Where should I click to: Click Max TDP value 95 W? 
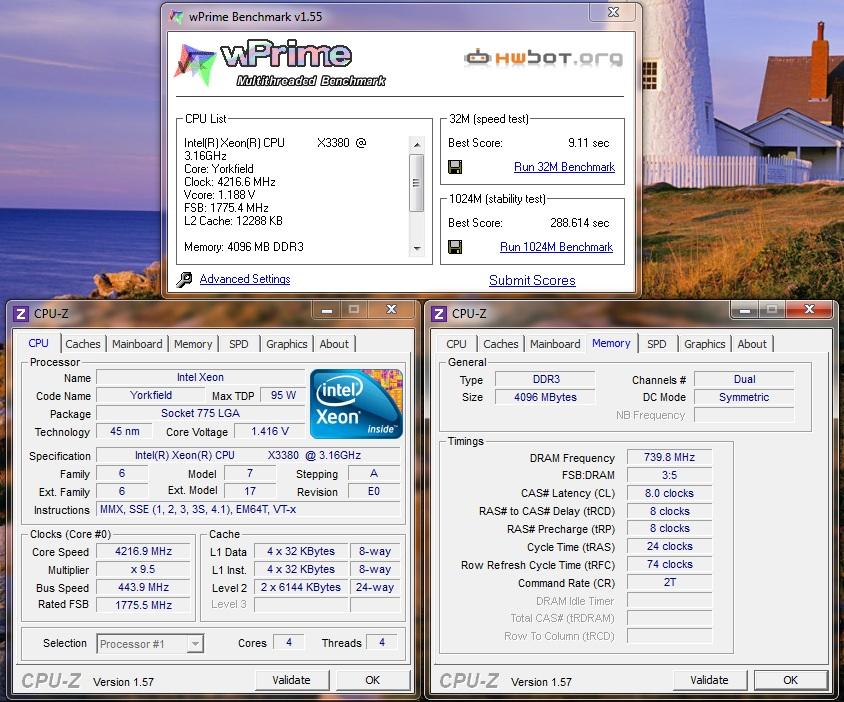point(283,395)
